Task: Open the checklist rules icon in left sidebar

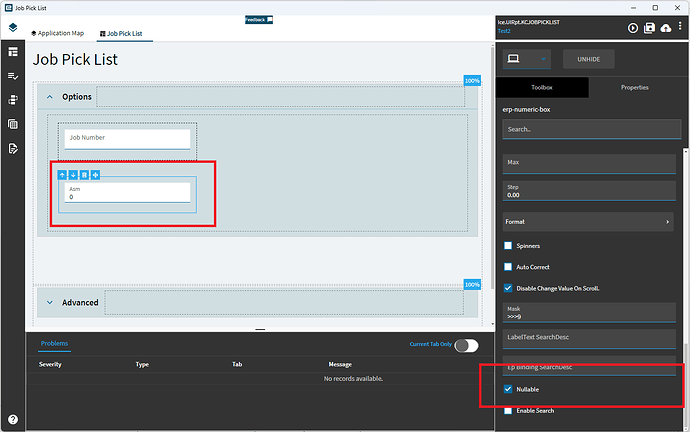Action: (13, 76)
